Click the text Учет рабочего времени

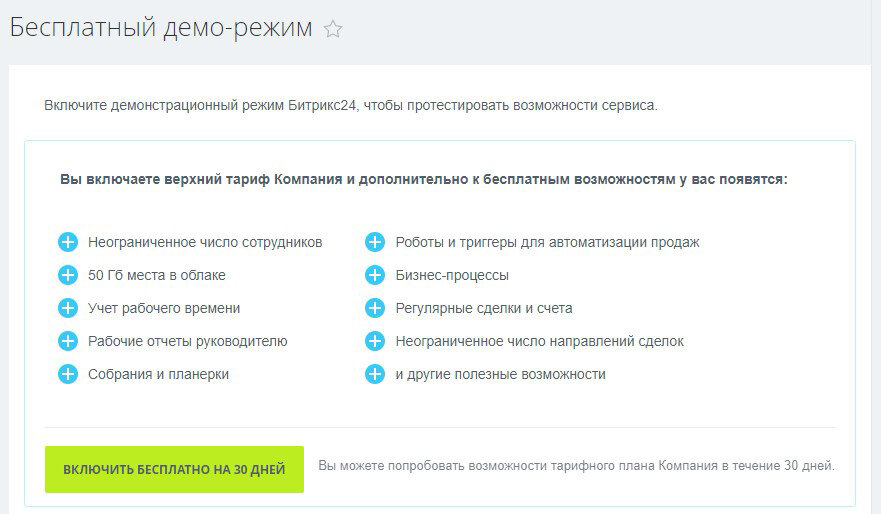pos(164,308)
